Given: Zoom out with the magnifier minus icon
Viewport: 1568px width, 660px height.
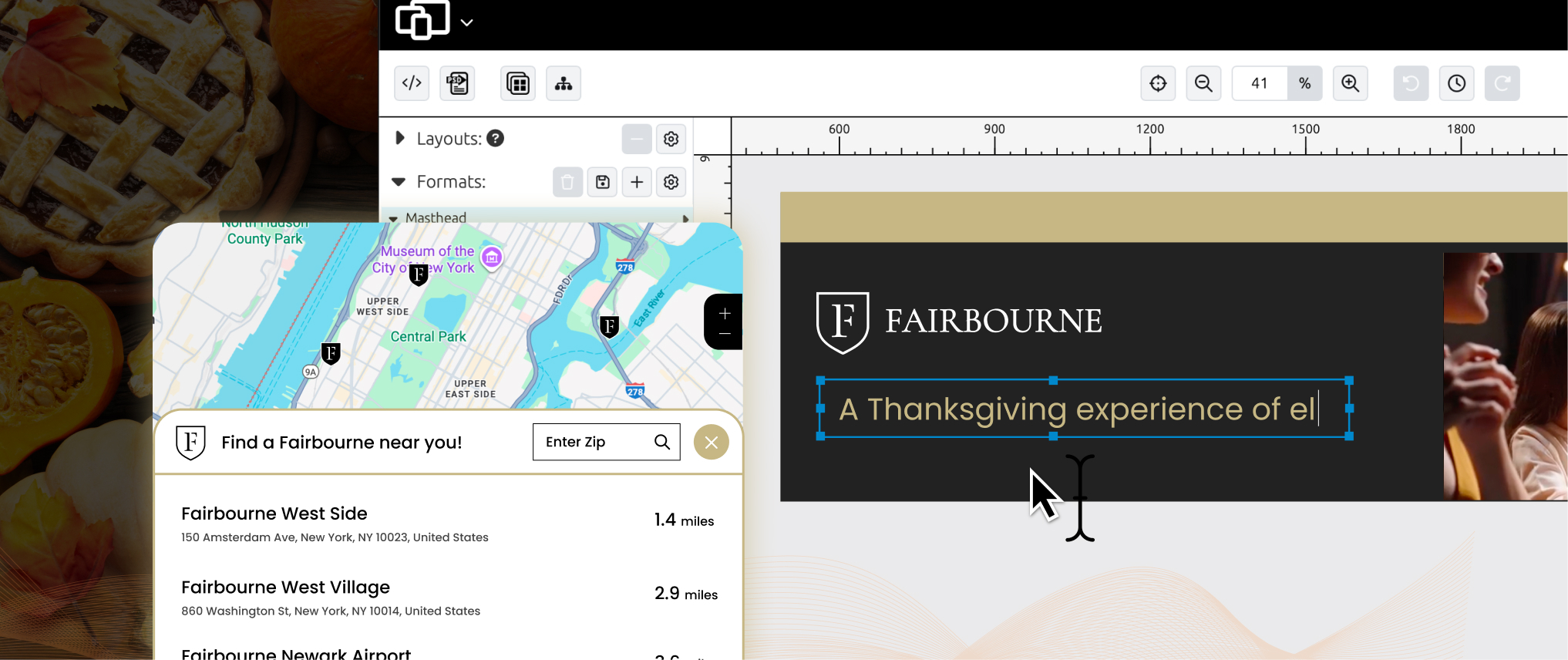Looking at the screenshot, I should pyautogui.click(x=1203, y=83).
